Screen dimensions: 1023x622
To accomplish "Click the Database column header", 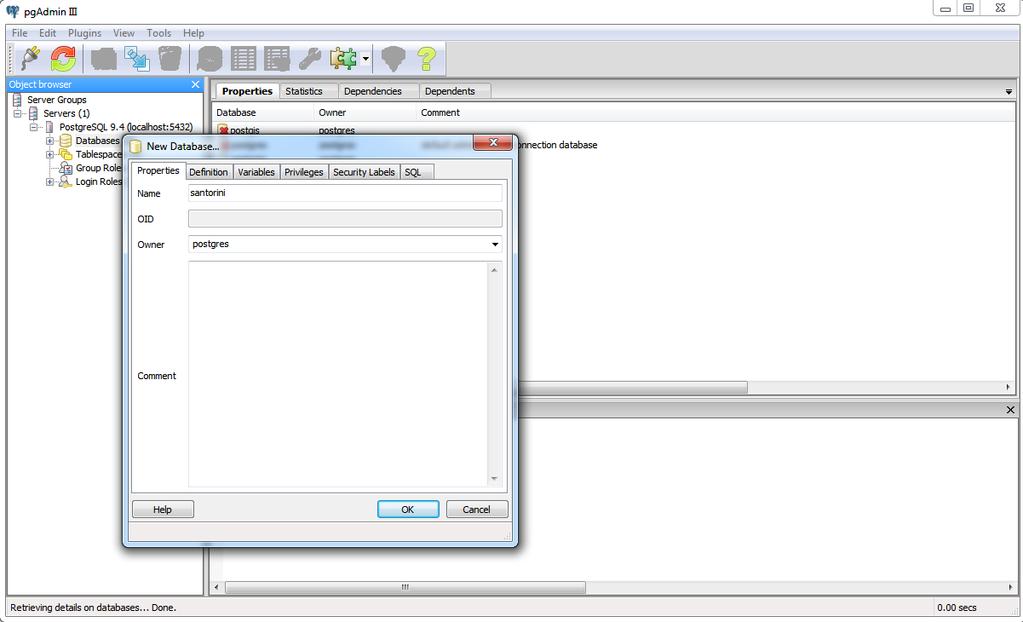I will 264,112.
